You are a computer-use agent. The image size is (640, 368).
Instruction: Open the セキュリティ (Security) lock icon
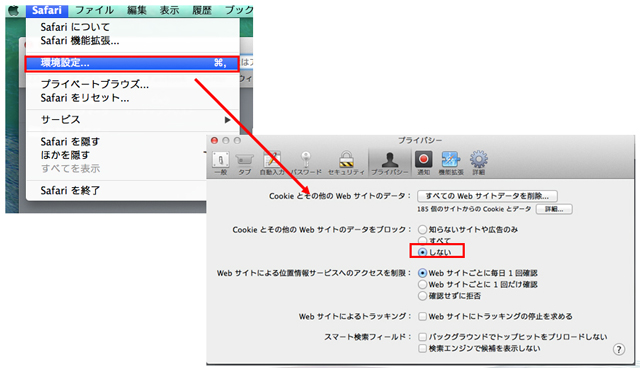[x=346, y=163]
